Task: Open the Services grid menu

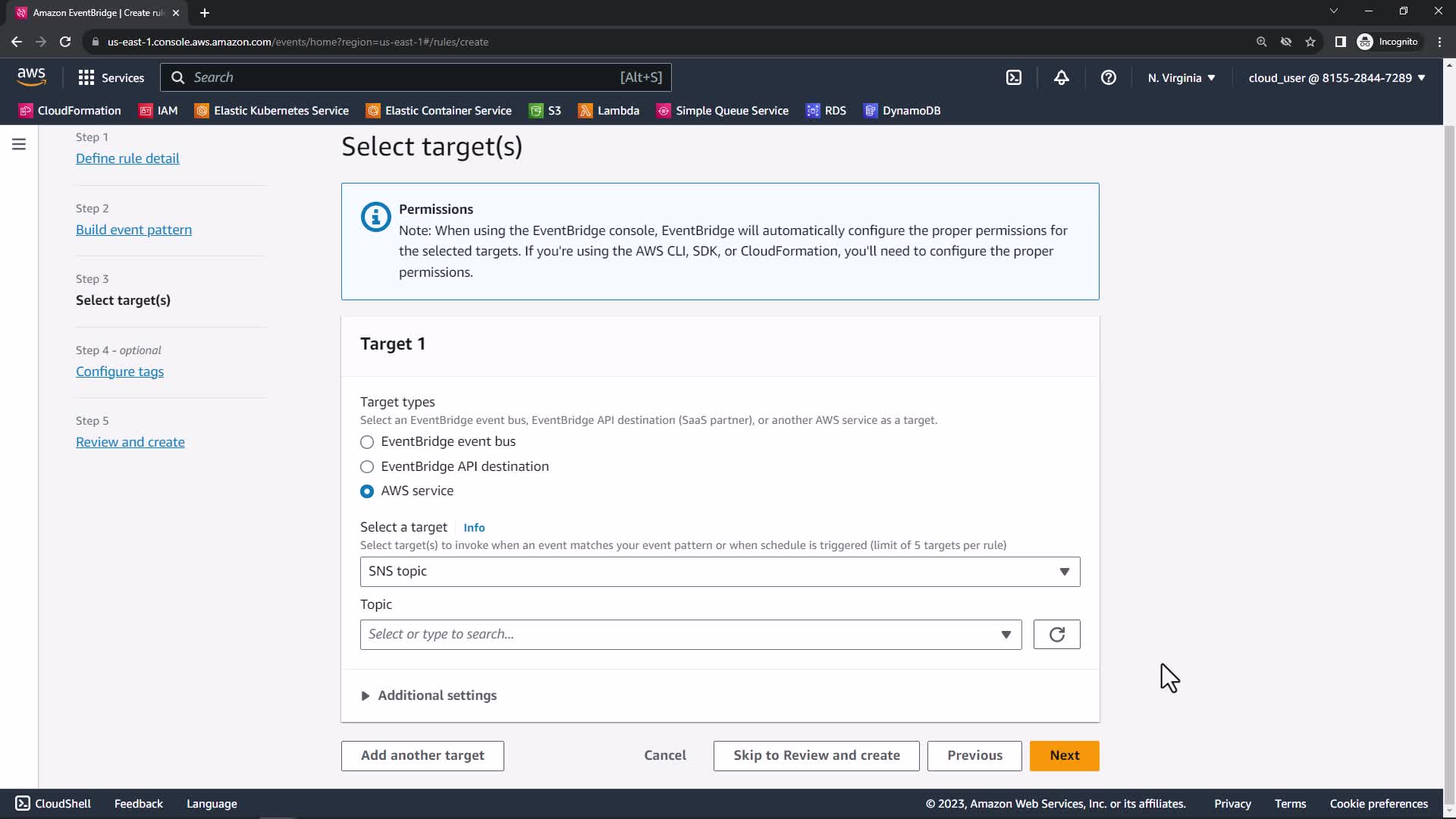Action: [x=111, y=77]
